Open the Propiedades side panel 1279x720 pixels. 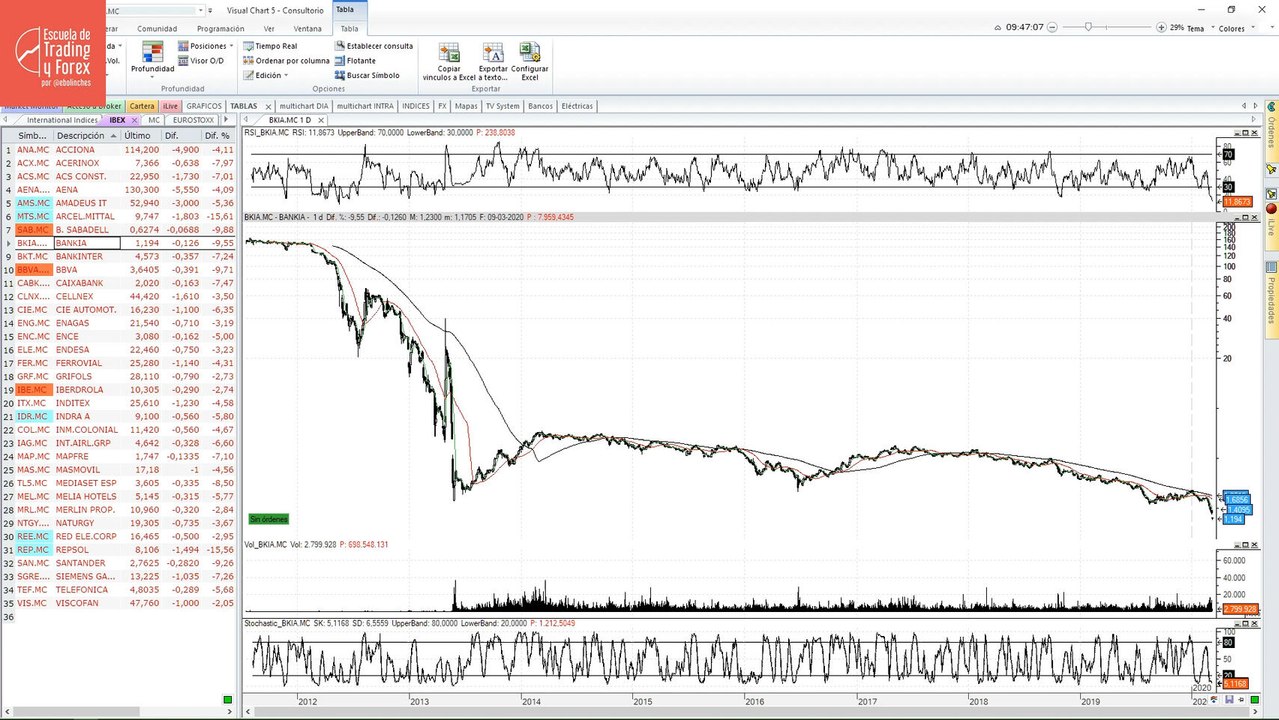coord(1271,299)
